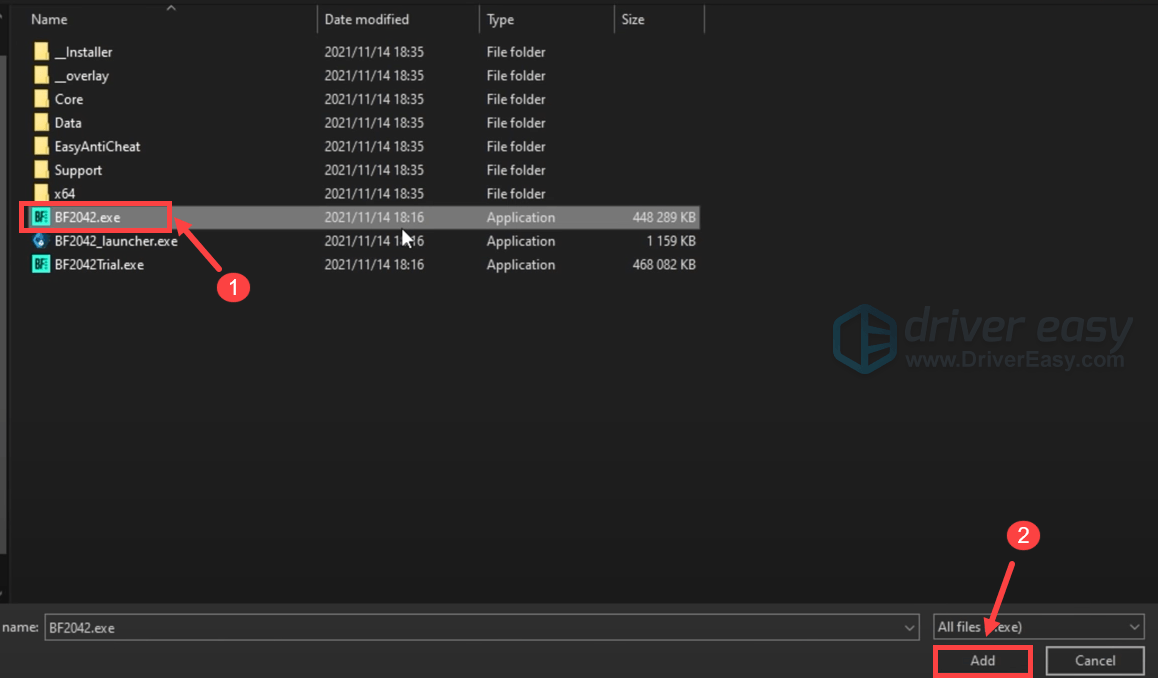
Task: Click the EasyAntiCheat folder icon
Action: [x=41, y=146]
